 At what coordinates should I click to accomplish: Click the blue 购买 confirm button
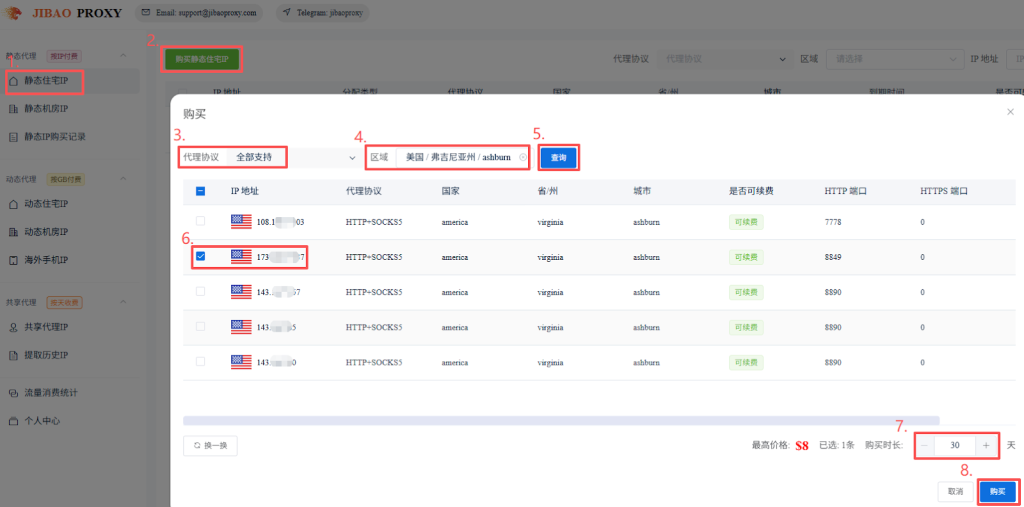click(x=996, y=492)
